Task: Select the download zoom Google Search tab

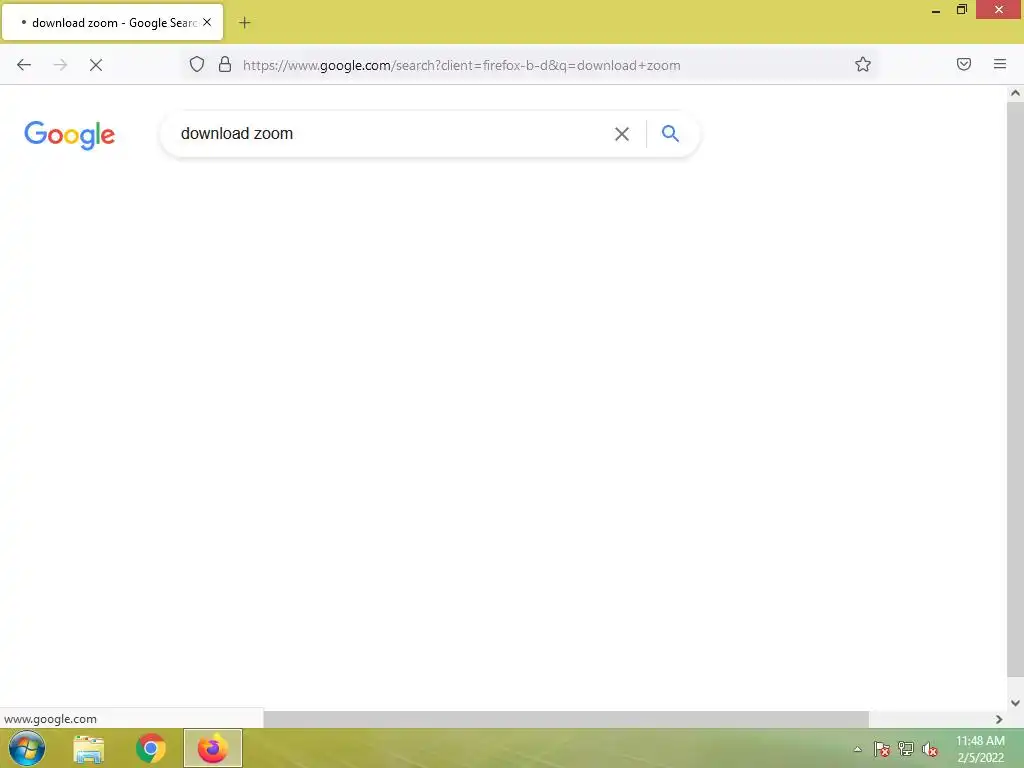Action: coord(112,23)
